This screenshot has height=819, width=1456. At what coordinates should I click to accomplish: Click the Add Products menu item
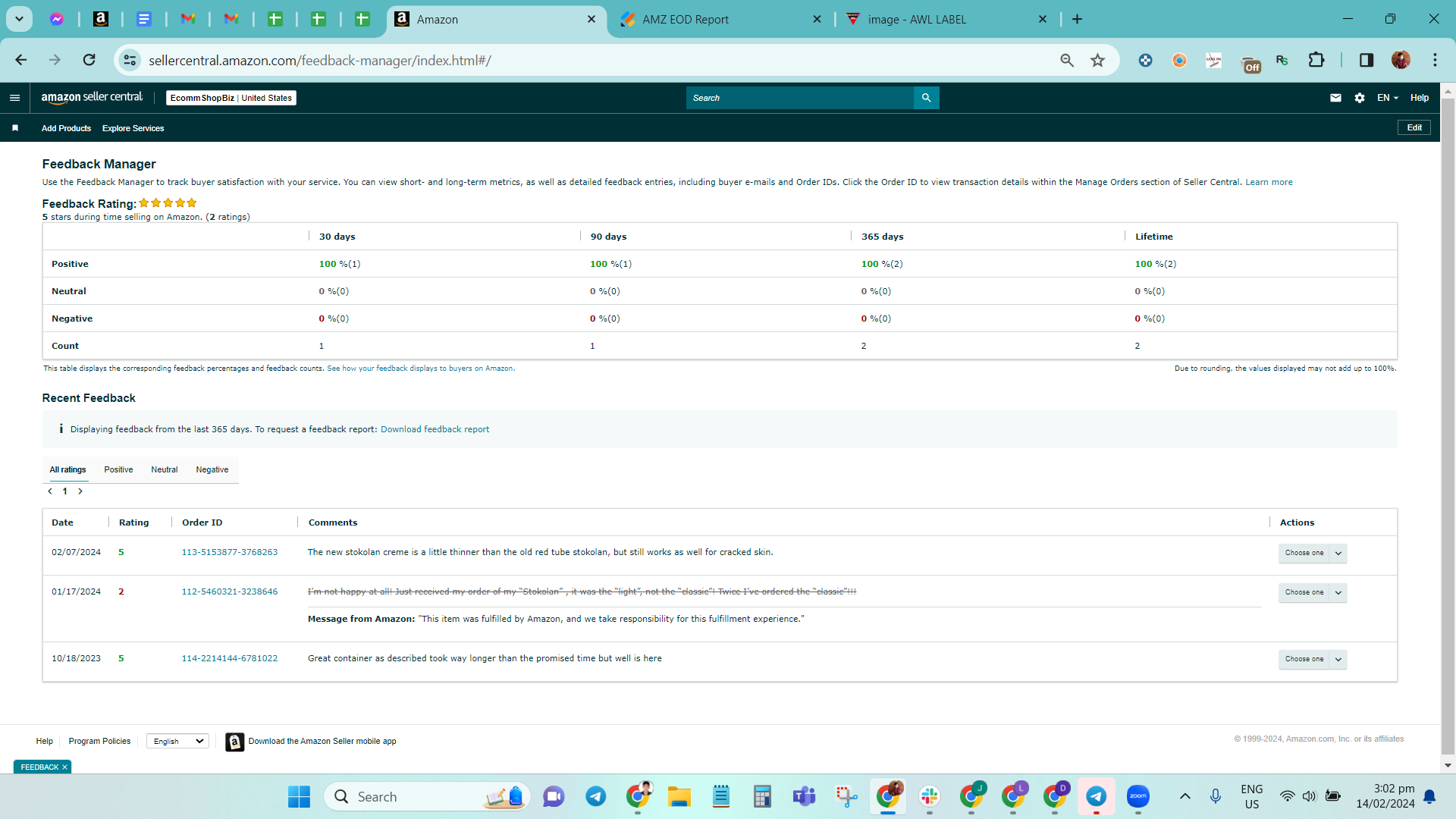coord(66,128)
